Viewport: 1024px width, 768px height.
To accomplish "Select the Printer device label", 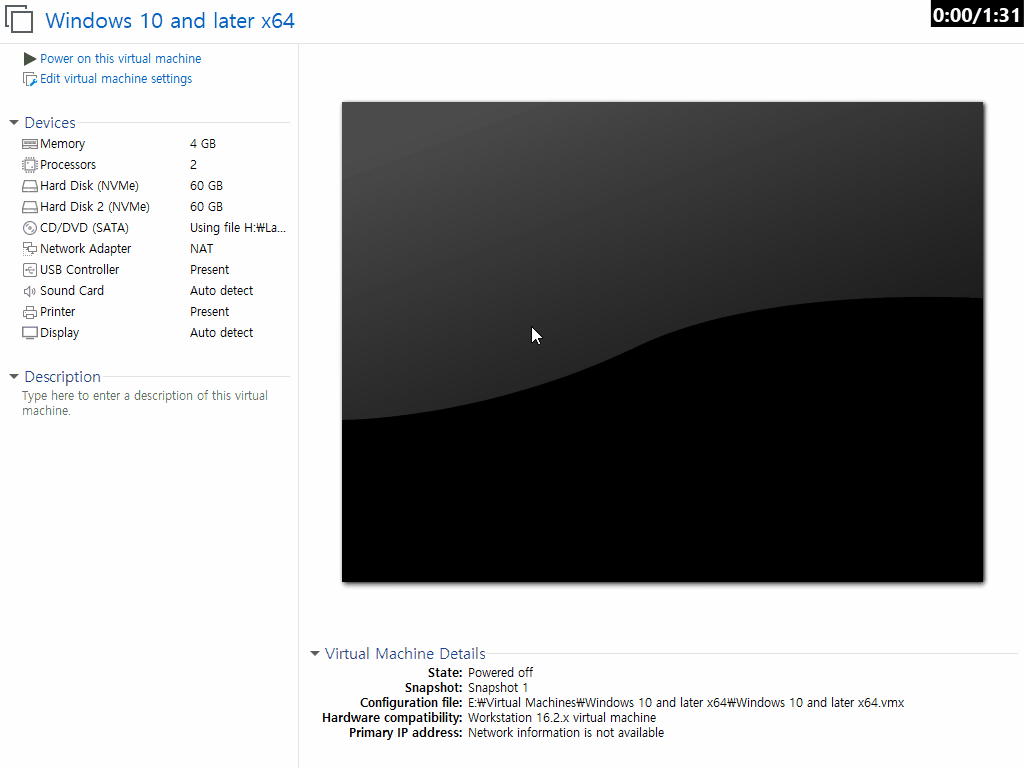I will coord(57,312).
